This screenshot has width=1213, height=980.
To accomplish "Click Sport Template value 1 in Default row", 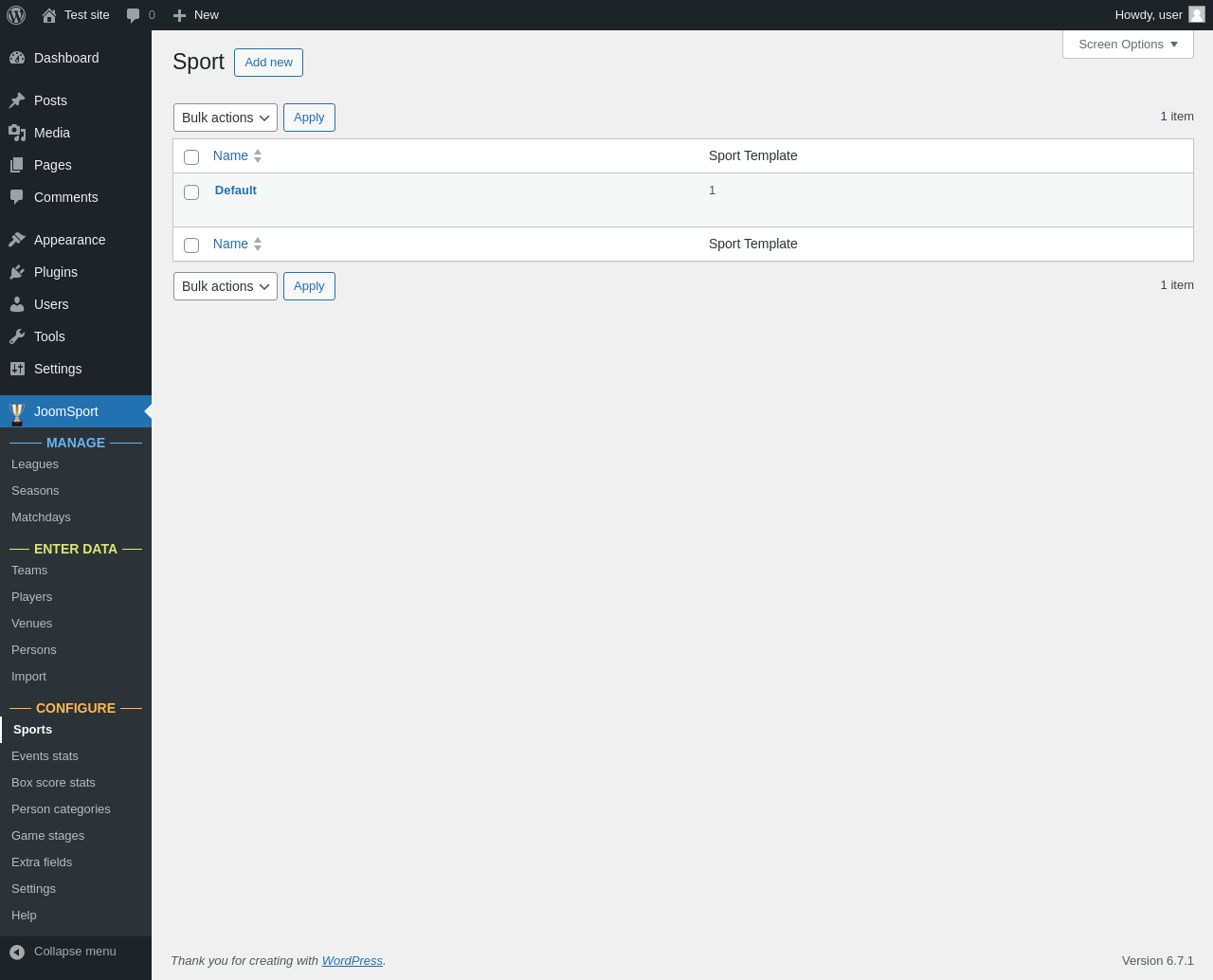I will click(x=712, y=191).
